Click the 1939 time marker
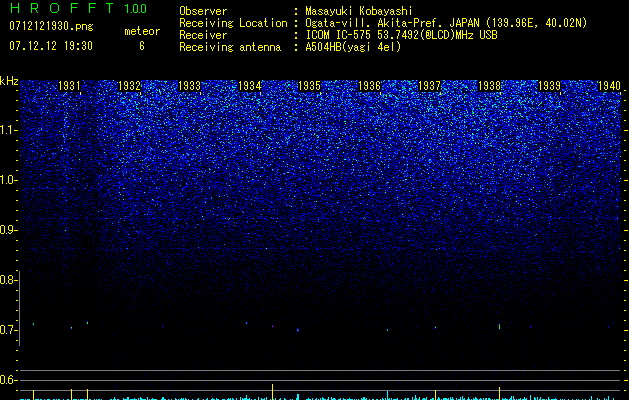629x400 pixels. point(549,86)
